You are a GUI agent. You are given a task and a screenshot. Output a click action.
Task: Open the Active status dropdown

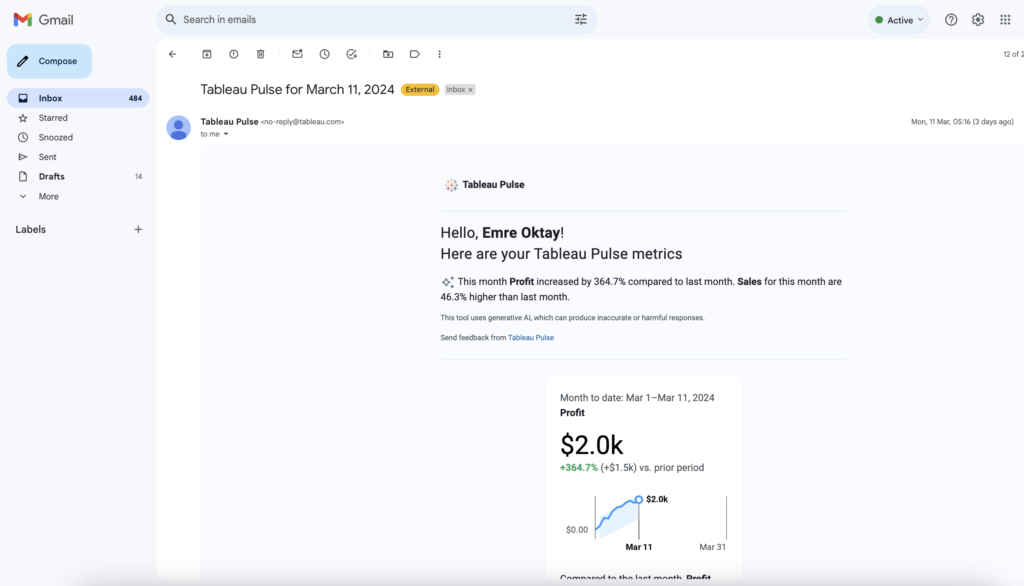coord(899,20)
